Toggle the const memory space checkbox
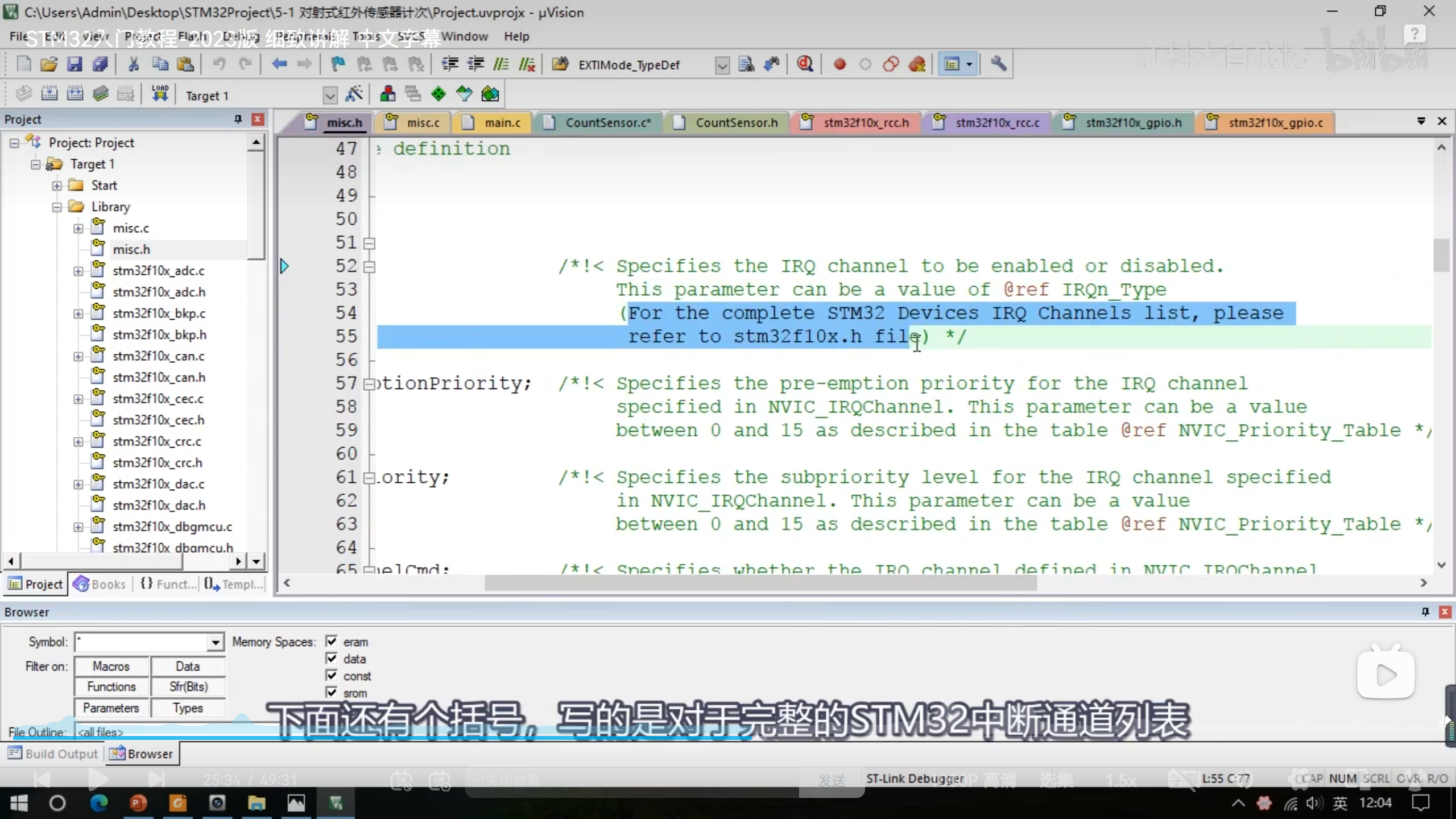The height and width of the screenshot is (819, 1456). pos(332,676)
